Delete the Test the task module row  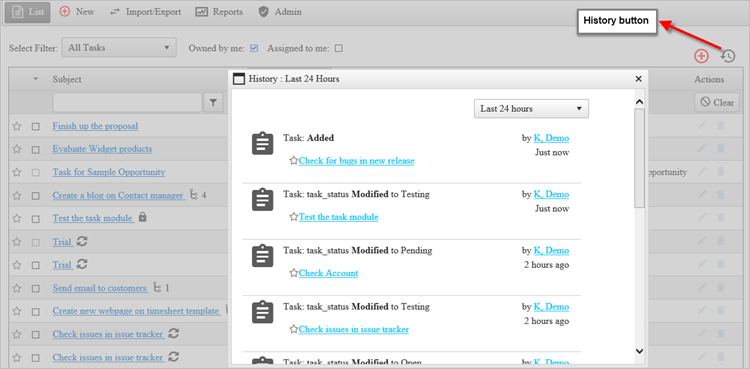pyautogui.click(x=721, y=218)
